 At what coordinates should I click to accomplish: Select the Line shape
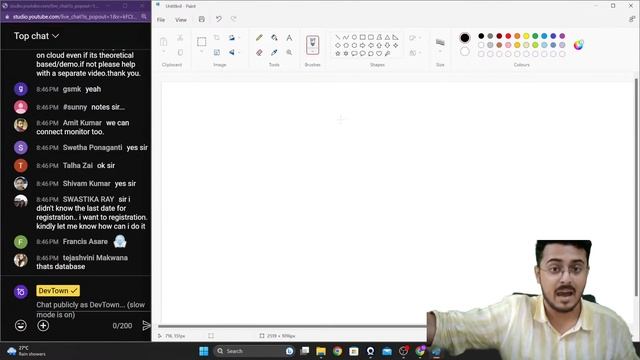click(338, 37)
